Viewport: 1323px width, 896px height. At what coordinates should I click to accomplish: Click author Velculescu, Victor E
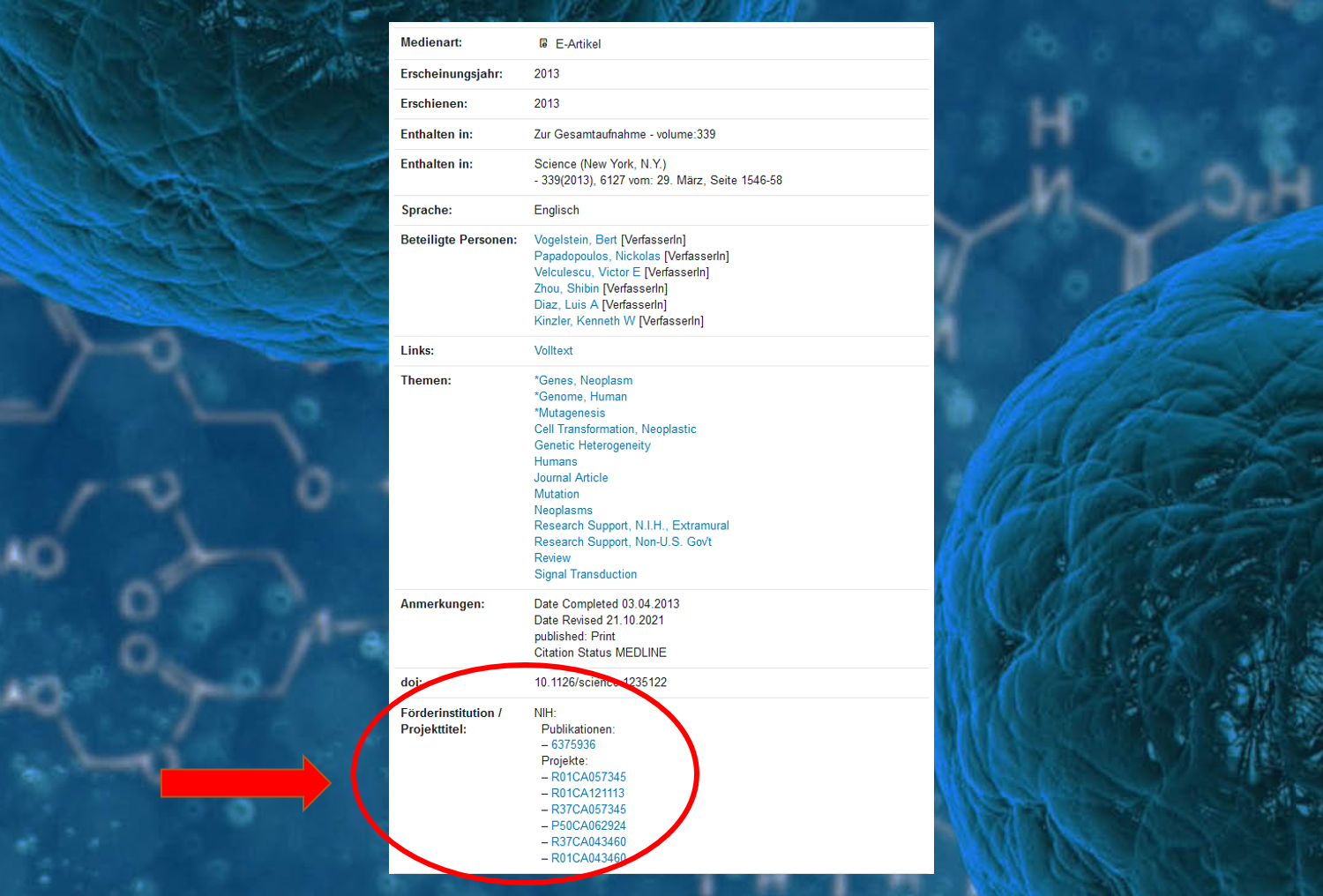point(587,273)
